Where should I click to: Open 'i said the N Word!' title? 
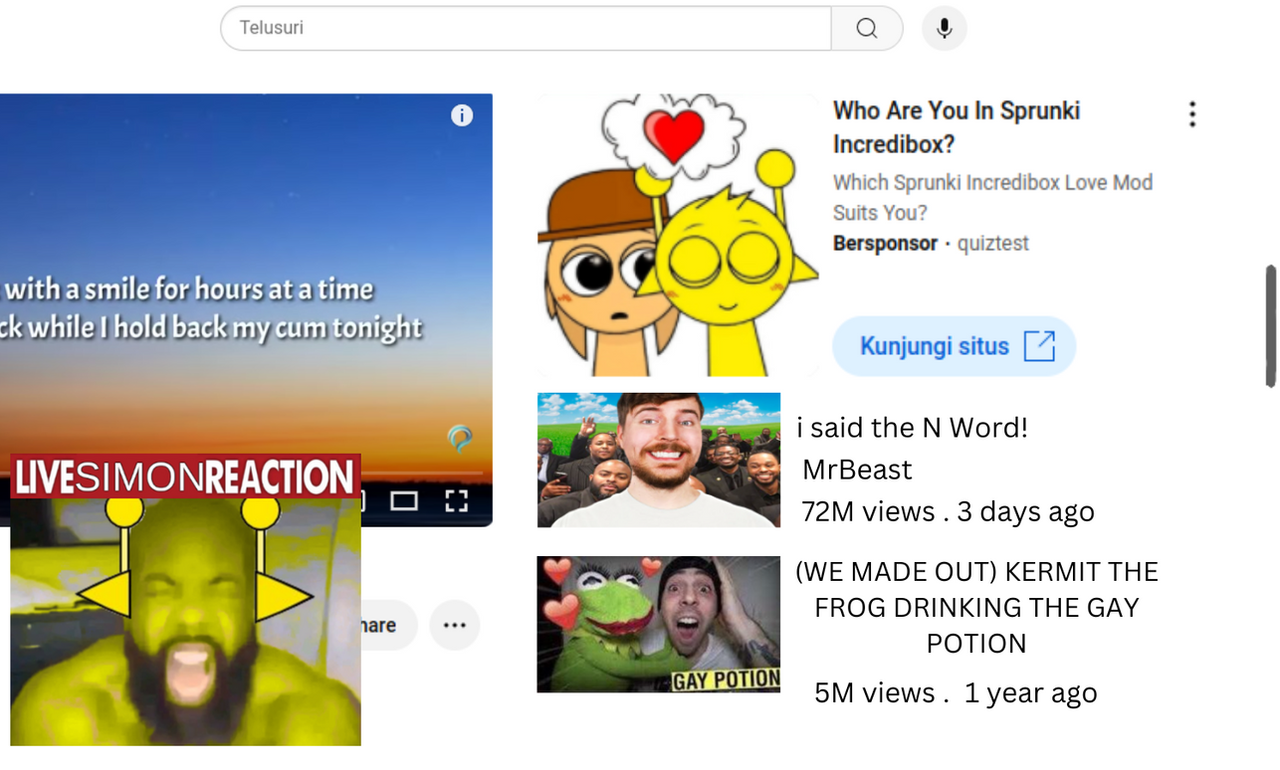click(x=912, y=428)
